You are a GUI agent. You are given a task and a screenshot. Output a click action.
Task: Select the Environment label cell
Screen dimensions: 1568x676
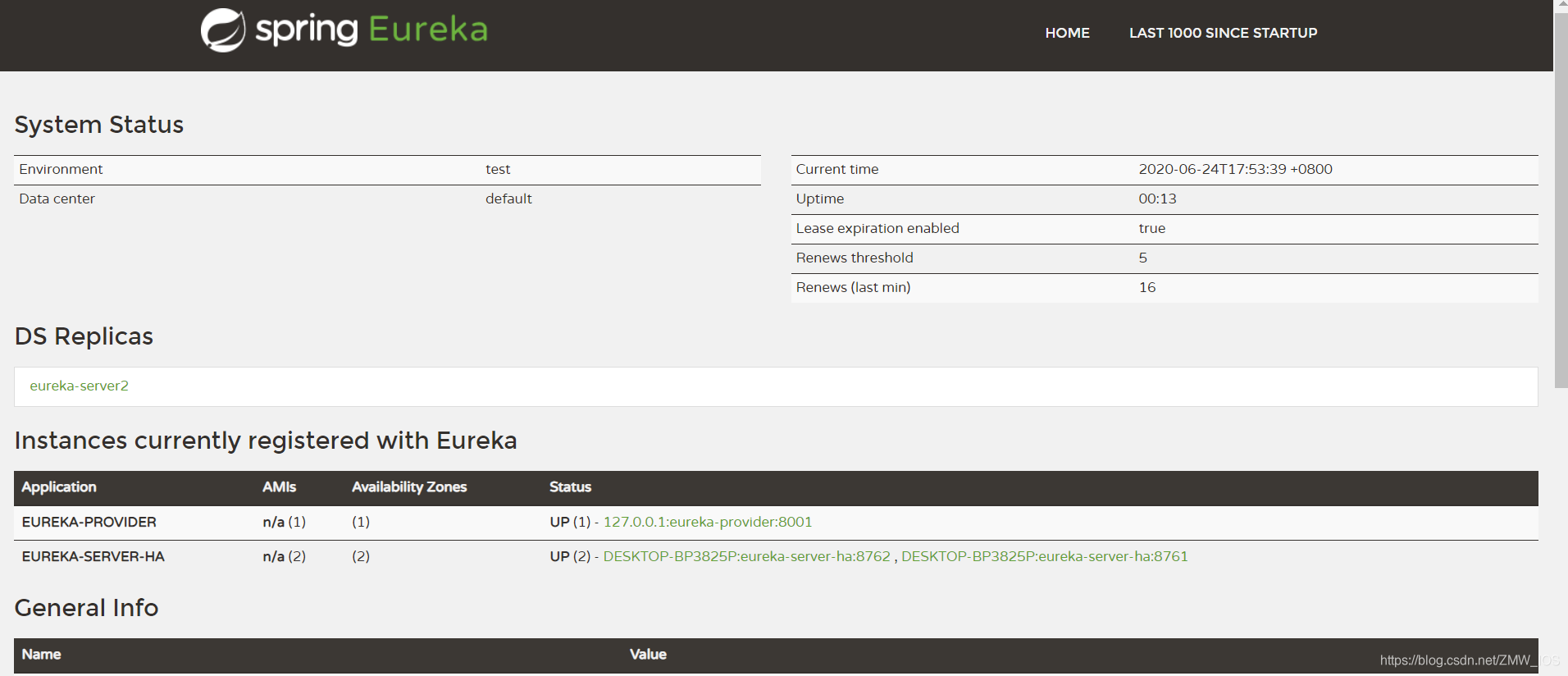(62, 169)
